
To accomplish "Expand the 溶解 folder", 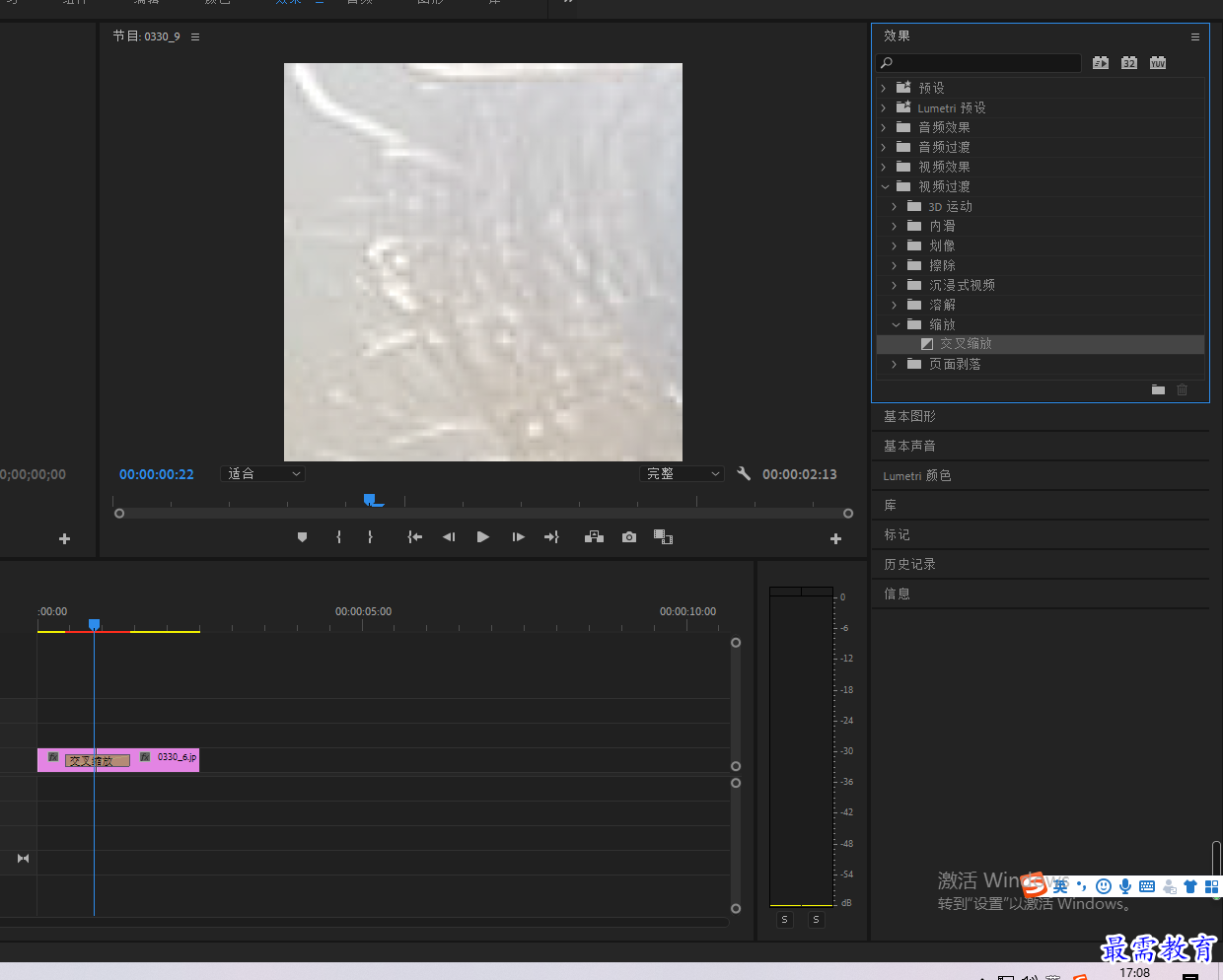I will point(895,305).
